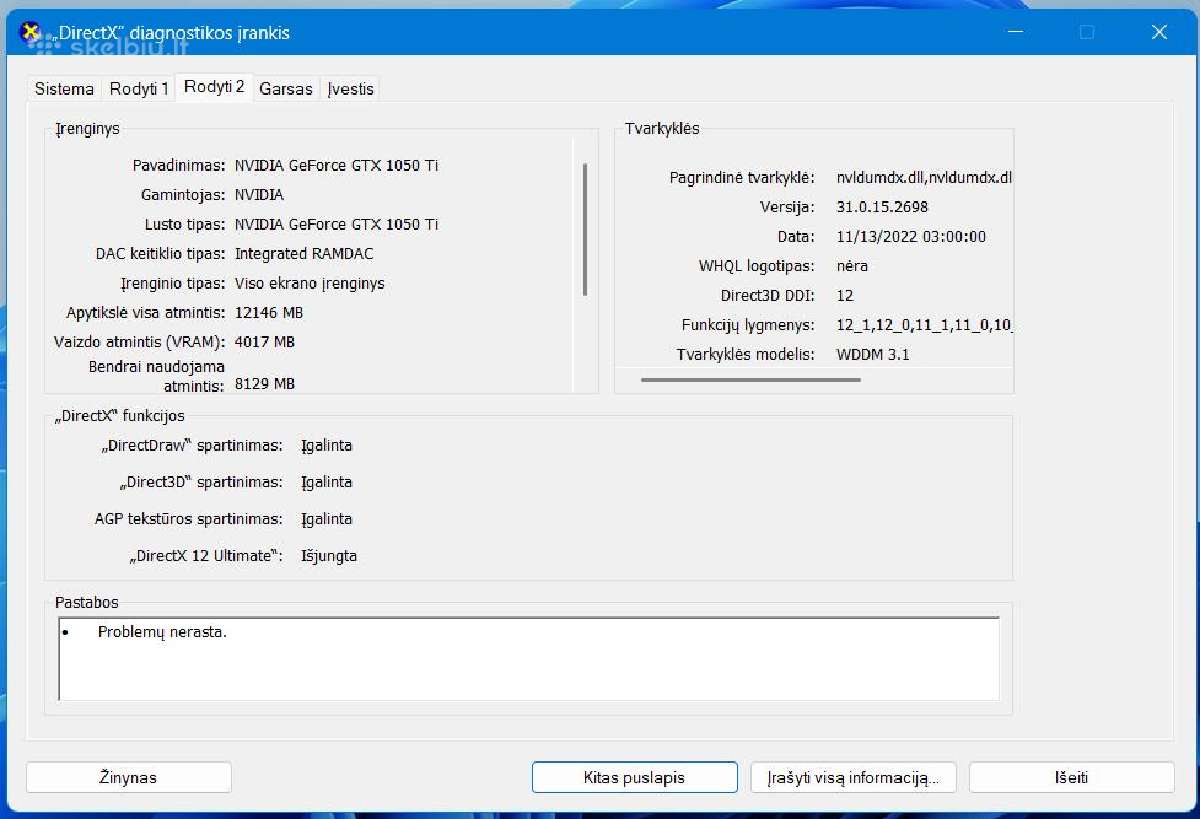This screenshot has width=1200, height=819.
Task: Click the Pagrindinė tvarkyklė label
Action: 743,177
